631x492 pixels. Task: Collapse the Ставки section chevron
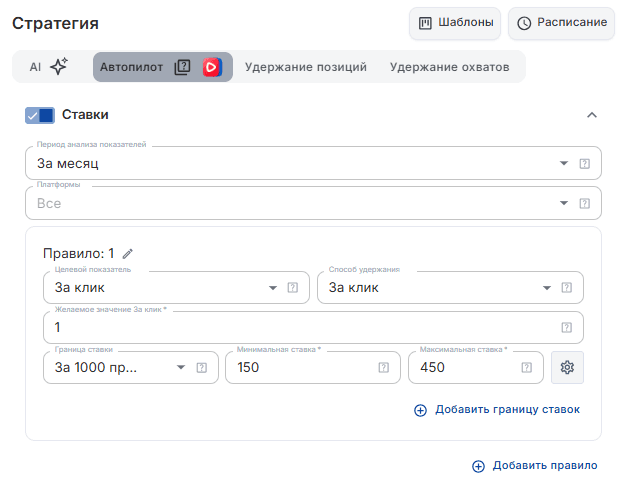pyautogui.click(x=592, y=115)
